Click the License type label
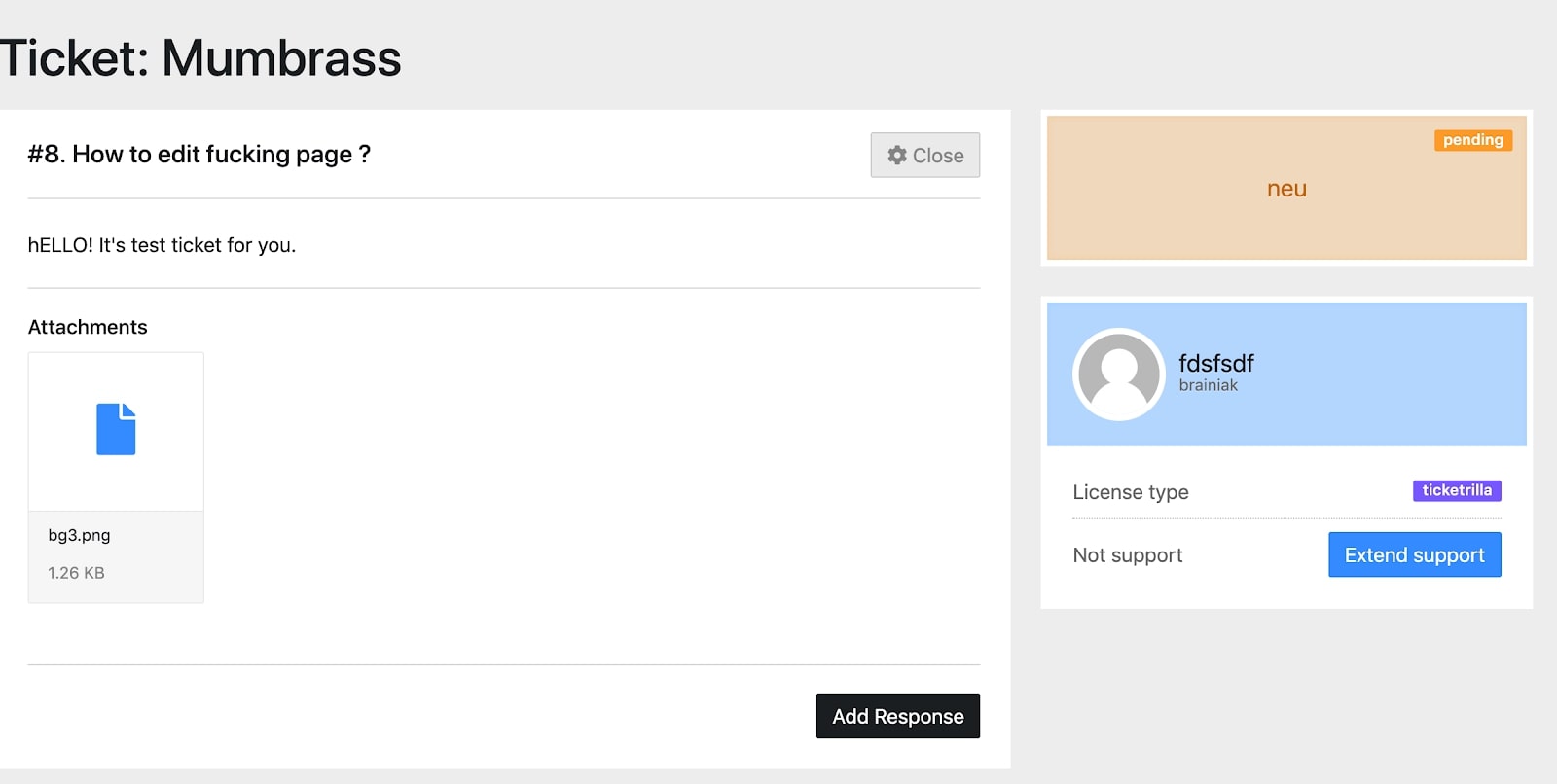Viewport: 1557px width, 784px height. point(1130,492)
